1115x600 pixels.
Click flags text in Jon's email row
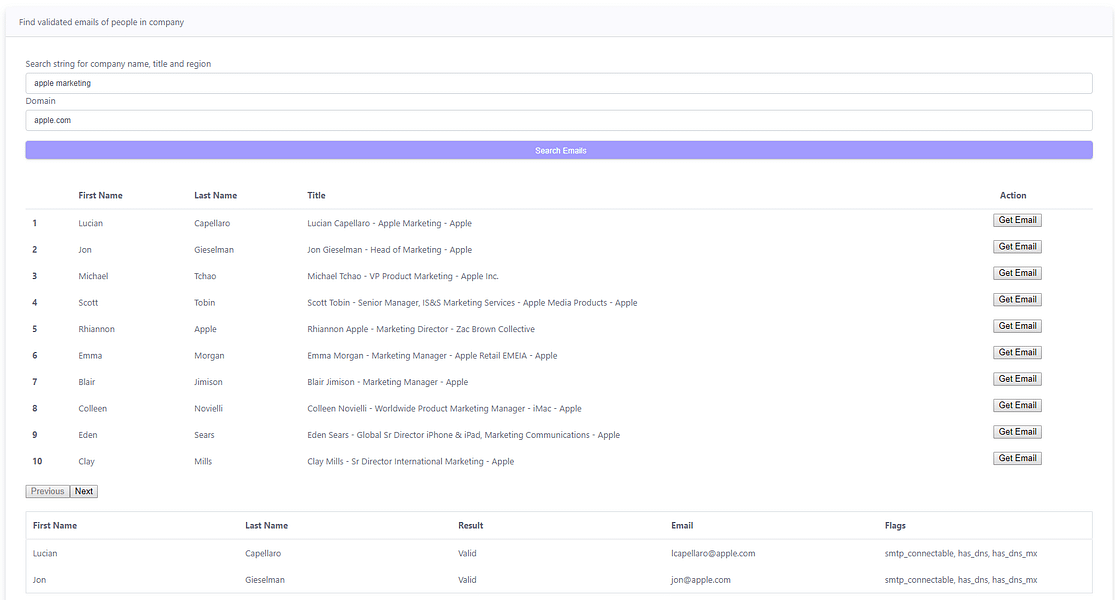click(961, 579)
